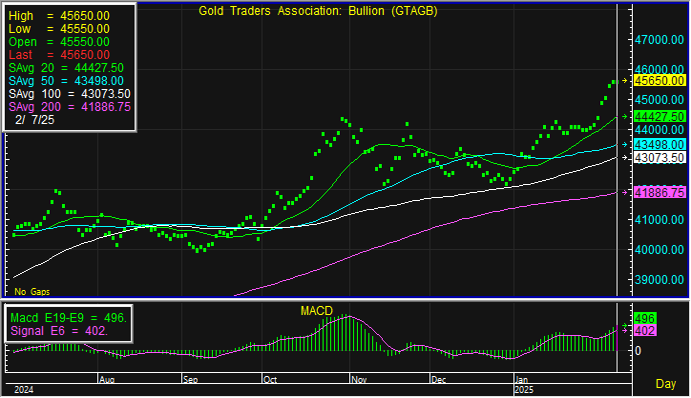Click the yellow 45650.00 last price tag
Image resolution: width=691 pixels, height=398 pixels.
click(659, 81)
